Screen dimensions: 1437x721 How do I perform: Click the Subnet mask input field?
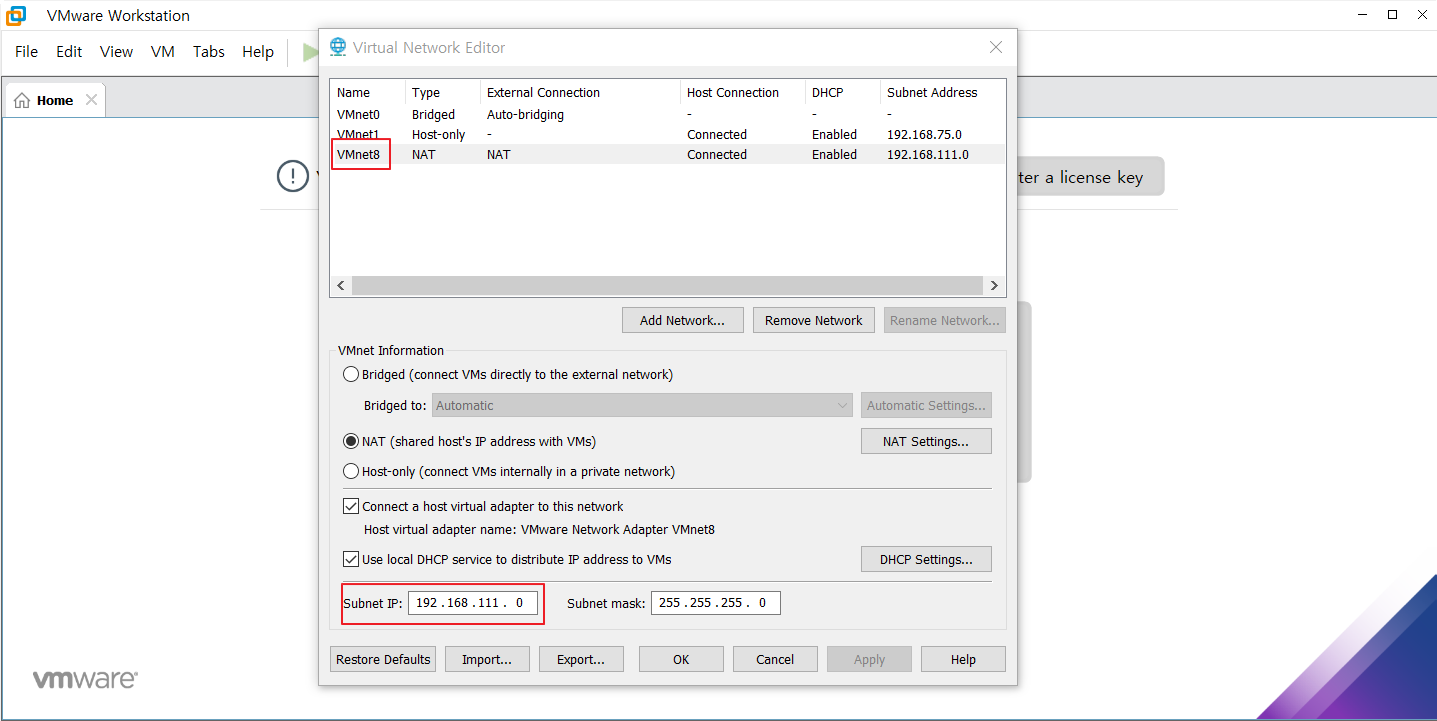pyautogui.click(x=716, y=603)
